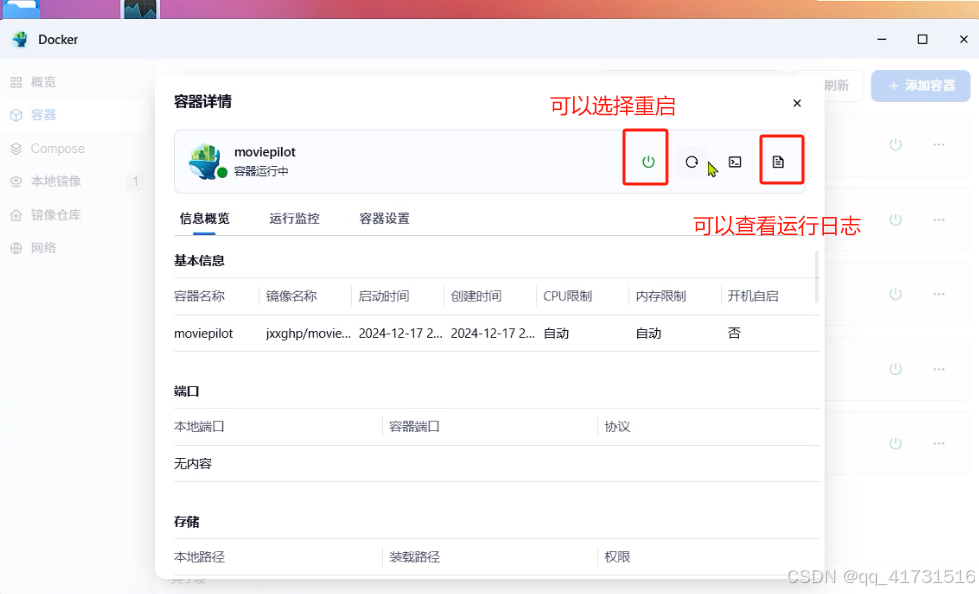Image resolution: width=979 pixels, height=594 pixels.
Task: Open the system monitor icon on top bar
Action: click(x=140, y=9)
